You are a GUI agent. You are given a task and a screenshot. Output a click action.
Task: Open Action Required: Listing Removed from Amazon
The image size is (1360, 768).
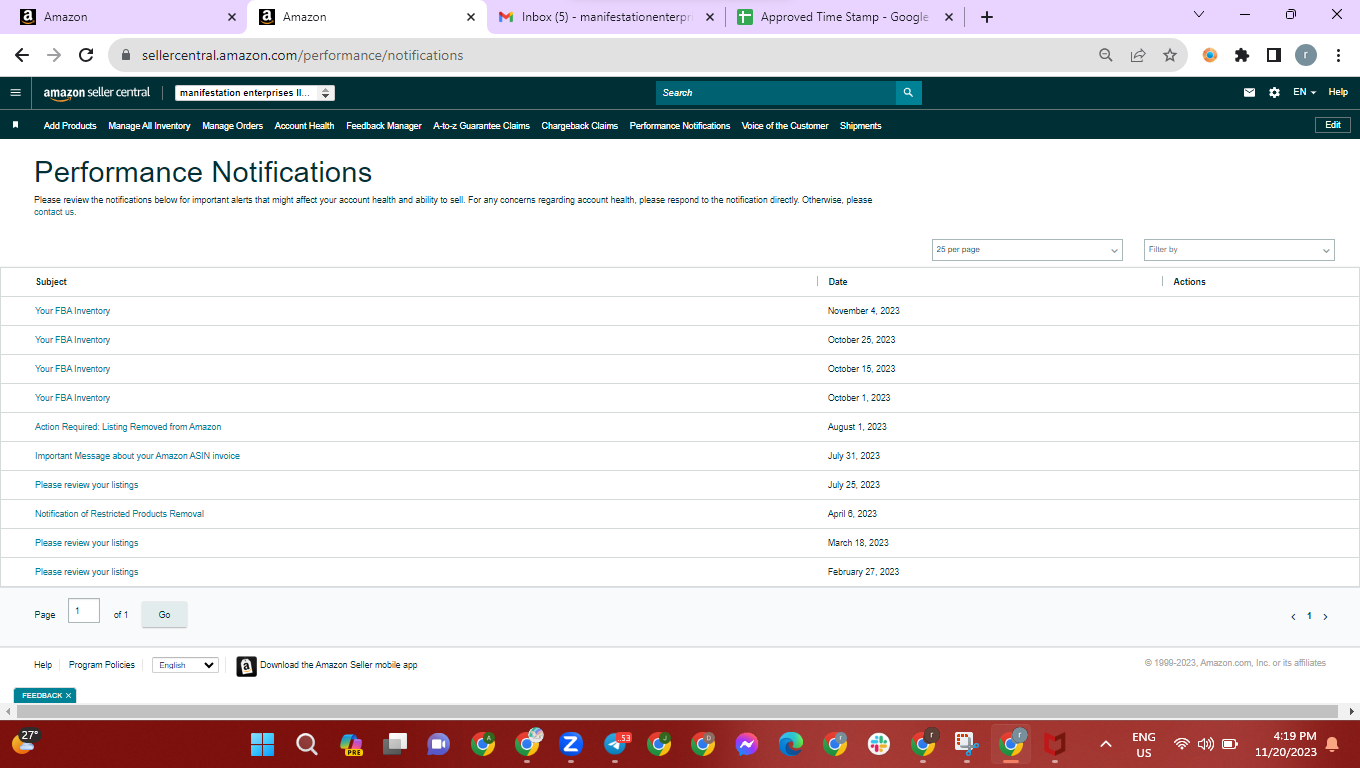(128, 427)
